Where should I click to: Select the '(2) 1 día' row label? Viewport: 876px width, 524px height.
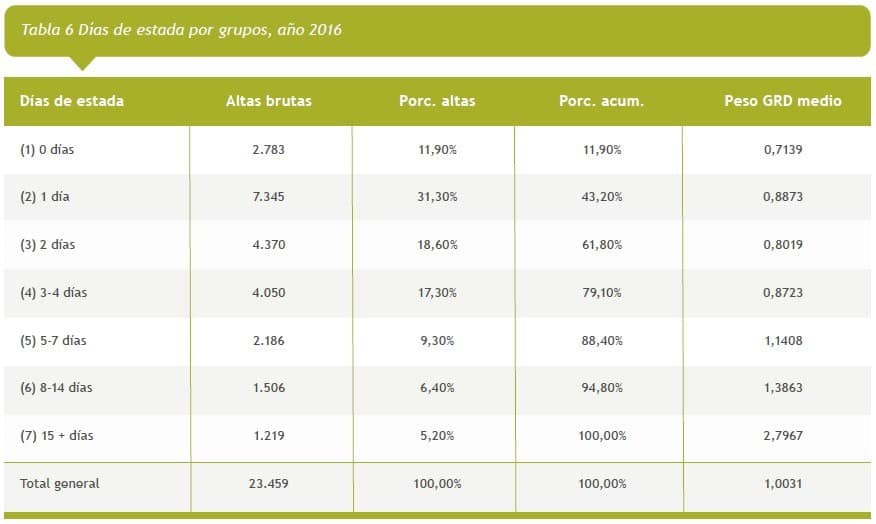pos(45,197)
